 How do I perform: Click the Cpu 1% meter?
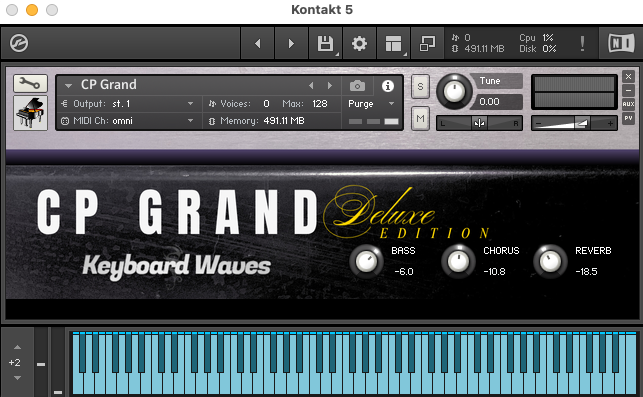click(537, 38)
